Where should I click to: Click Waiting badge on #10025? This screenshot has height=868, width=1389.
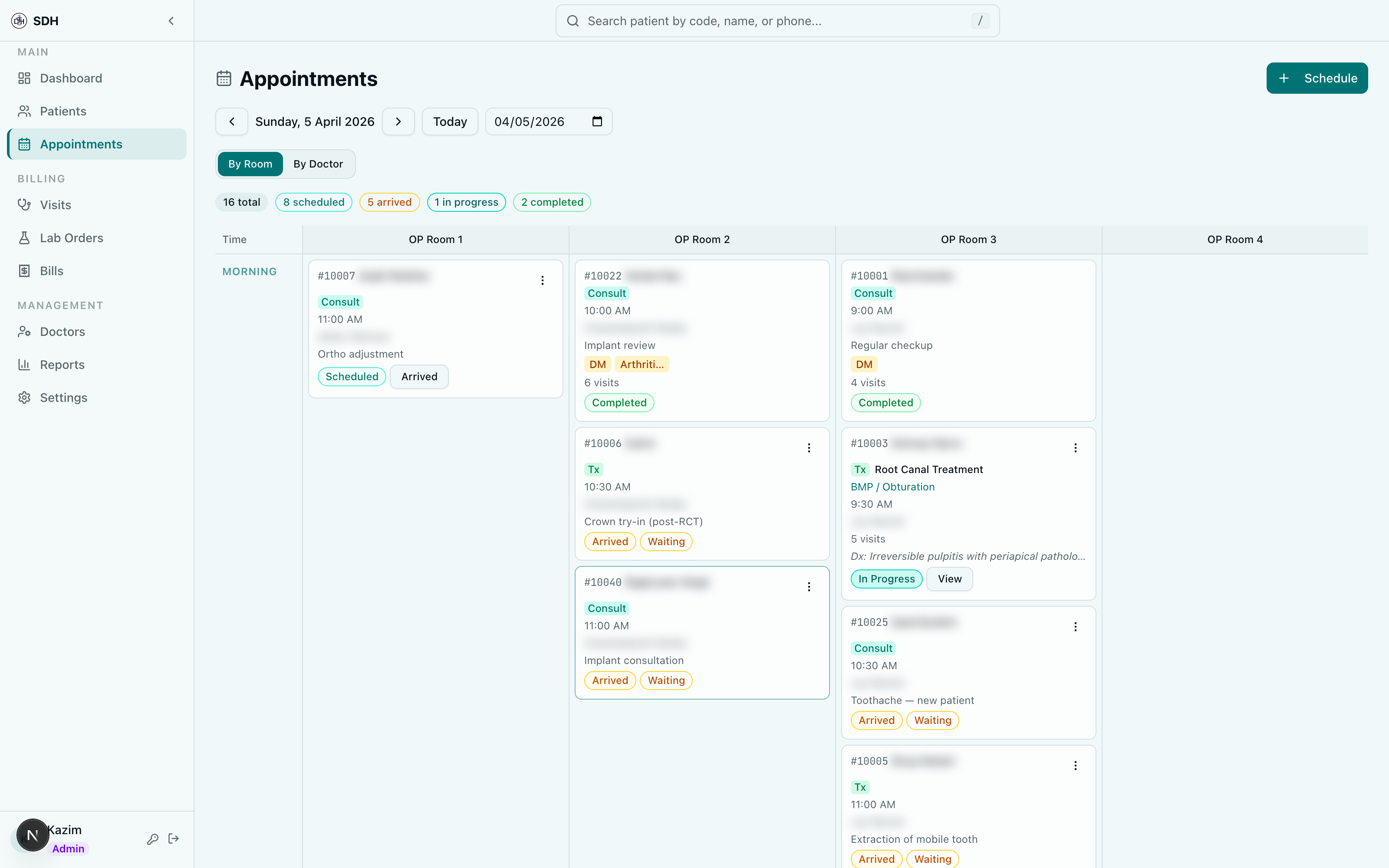click(933, 720)
